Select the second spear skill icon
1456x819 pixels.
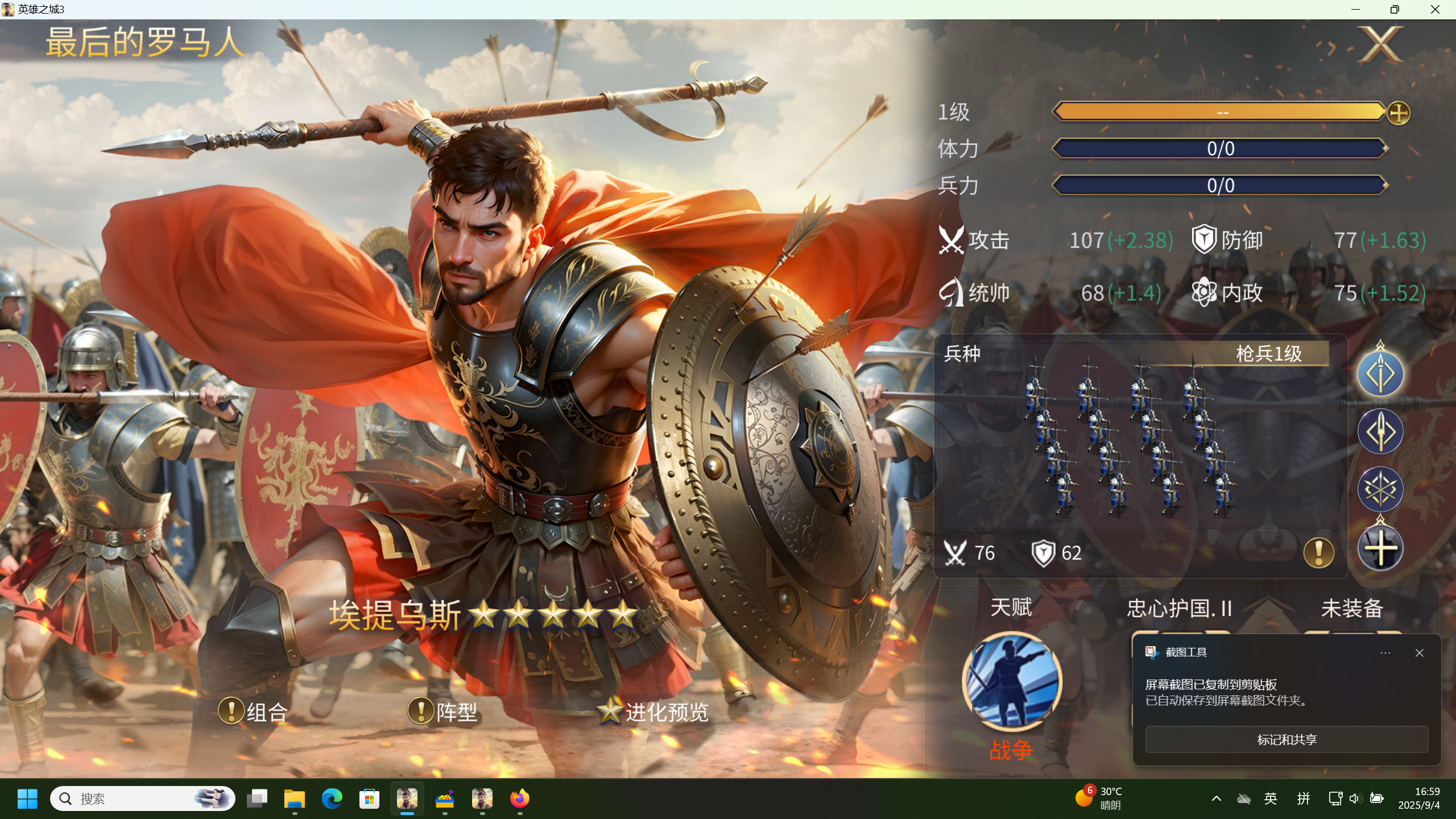tap(1380, 431)
